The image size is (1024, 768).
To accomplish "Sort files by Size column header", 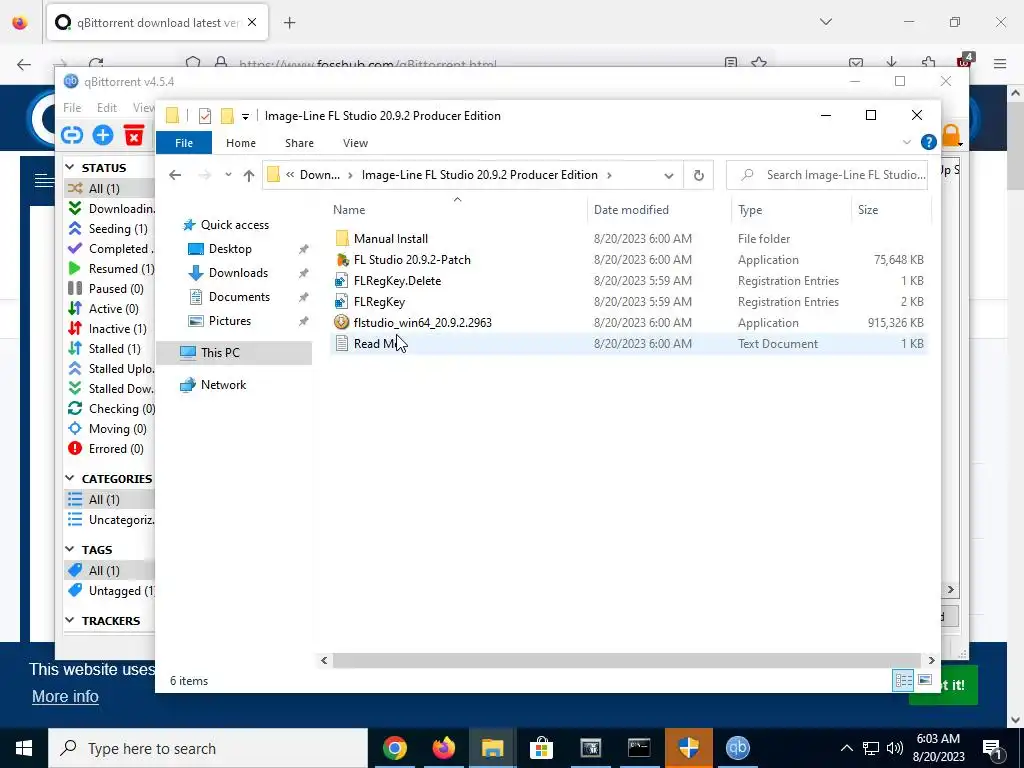I will [891, 210].
